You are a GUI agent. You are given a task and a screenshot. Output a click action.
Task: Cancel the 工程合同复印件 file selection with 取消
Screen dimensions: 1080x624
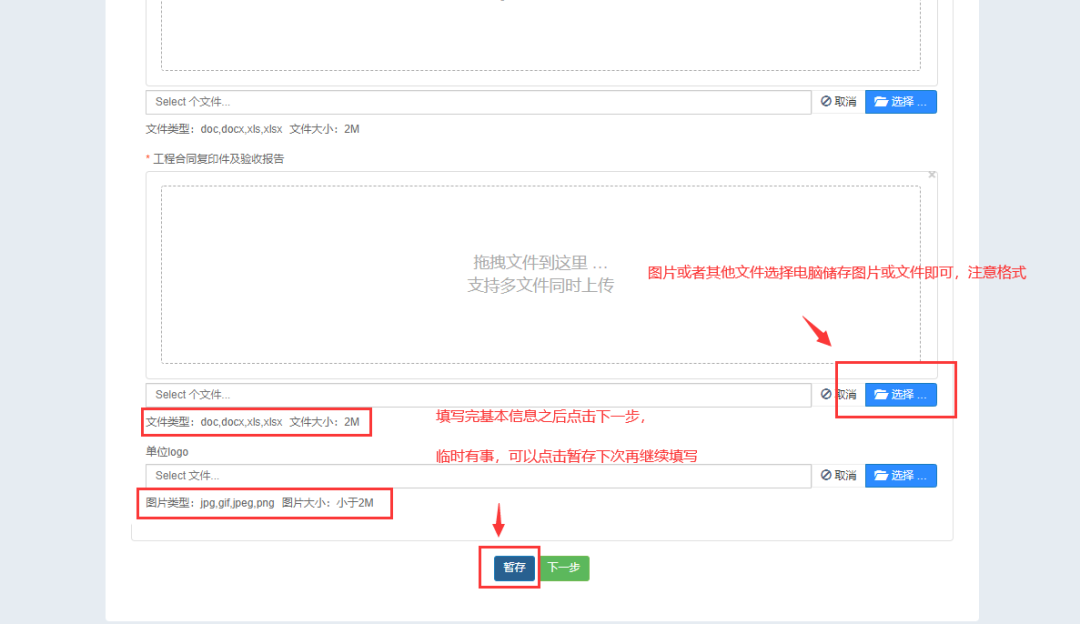[x=838, y=395]
